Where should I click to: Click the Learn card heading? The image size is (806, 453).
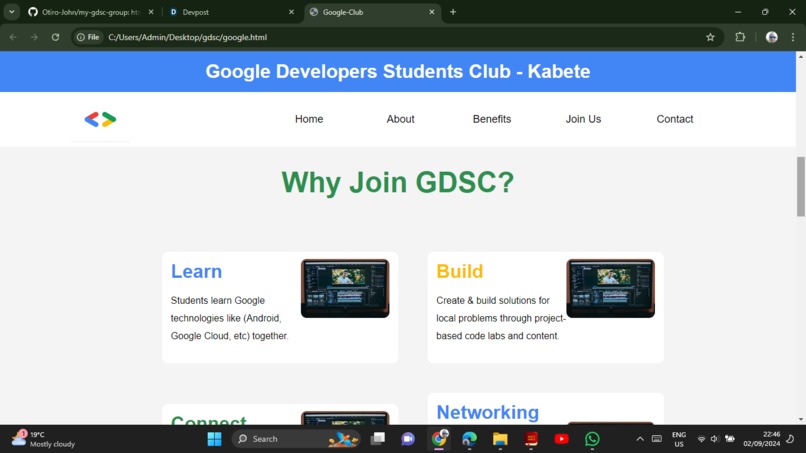(x=196, y=271)
